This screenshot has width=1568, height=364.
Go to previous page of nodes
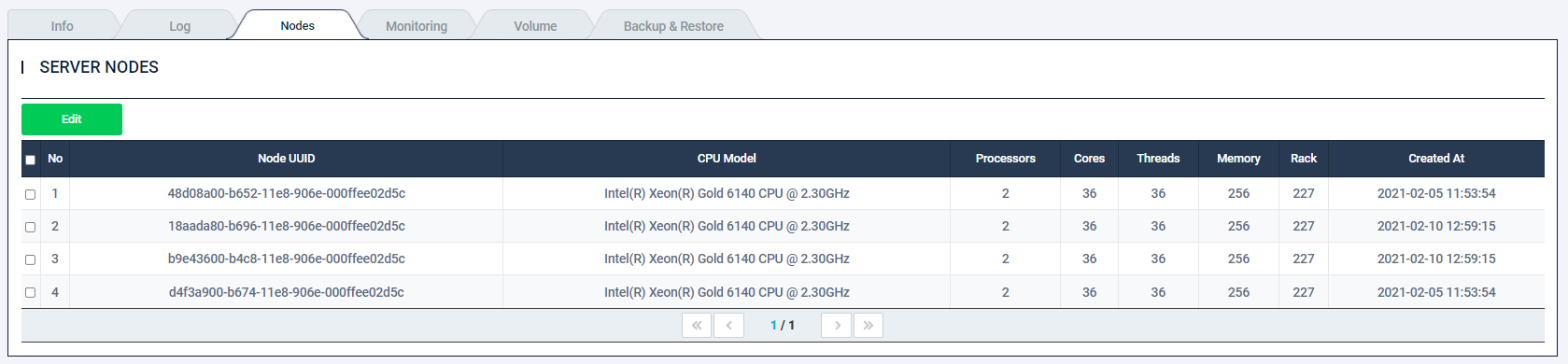pyautogui.click(x=728, y=325)
